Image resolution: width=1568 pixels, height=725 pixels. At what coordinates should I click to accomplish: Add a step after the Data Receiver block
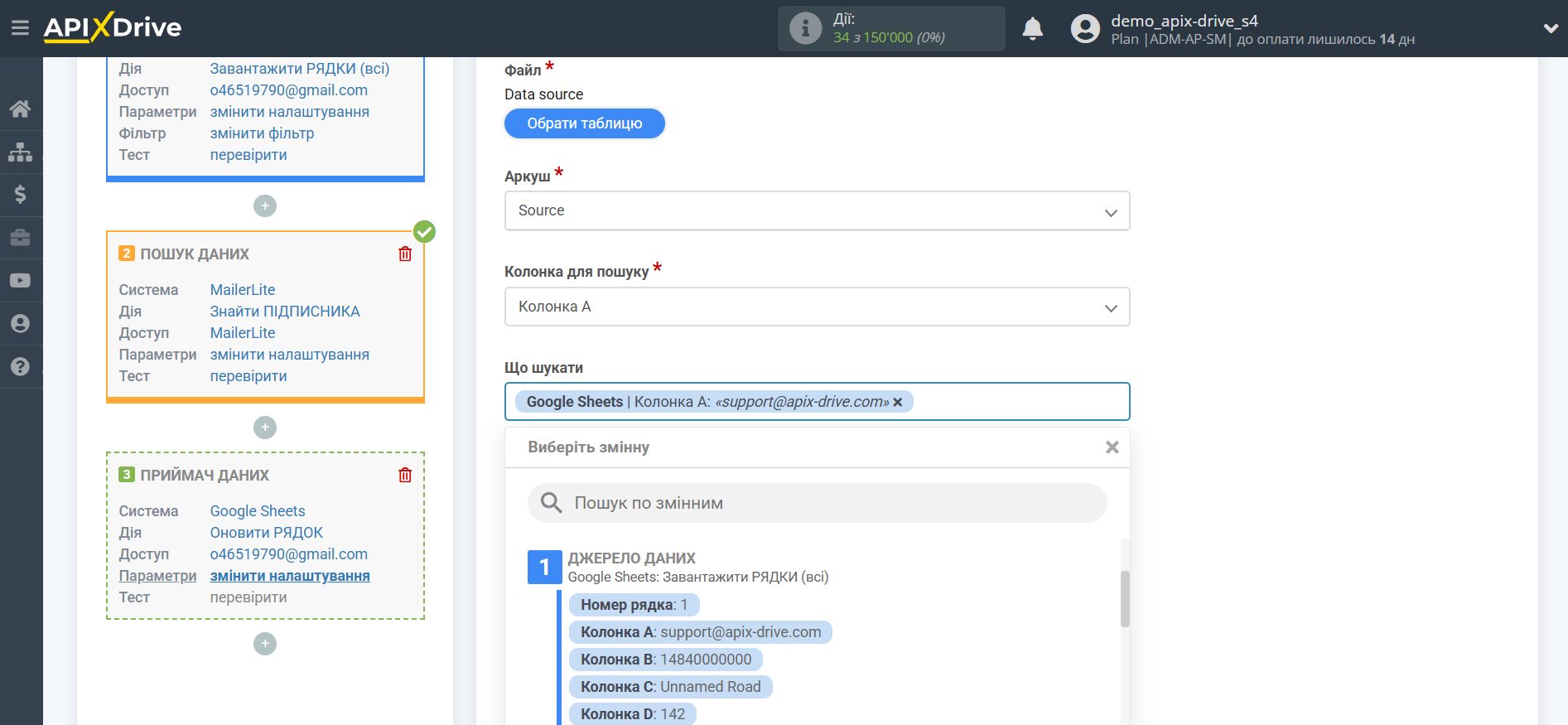click(265, 644)
